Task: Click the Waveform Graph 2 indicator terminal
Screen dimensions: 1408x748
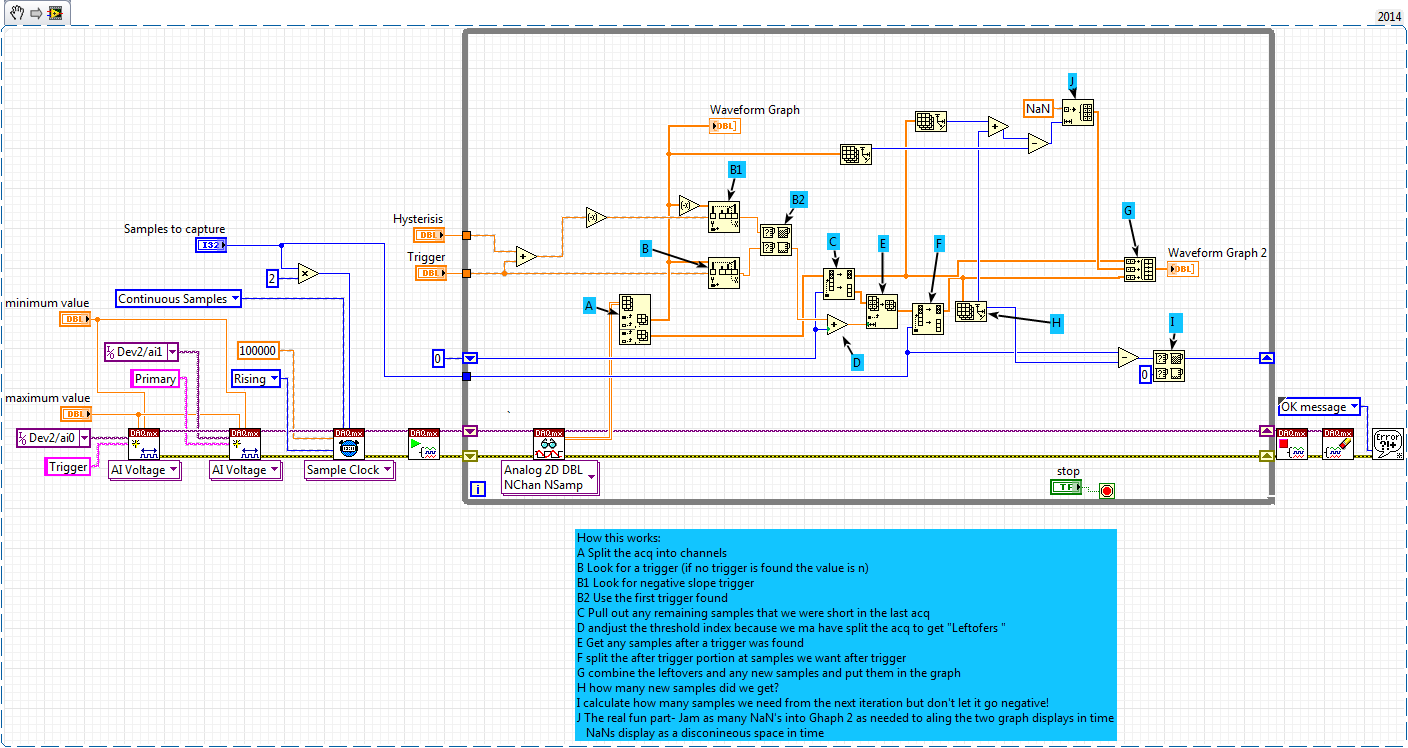Action: (1183, 269)
